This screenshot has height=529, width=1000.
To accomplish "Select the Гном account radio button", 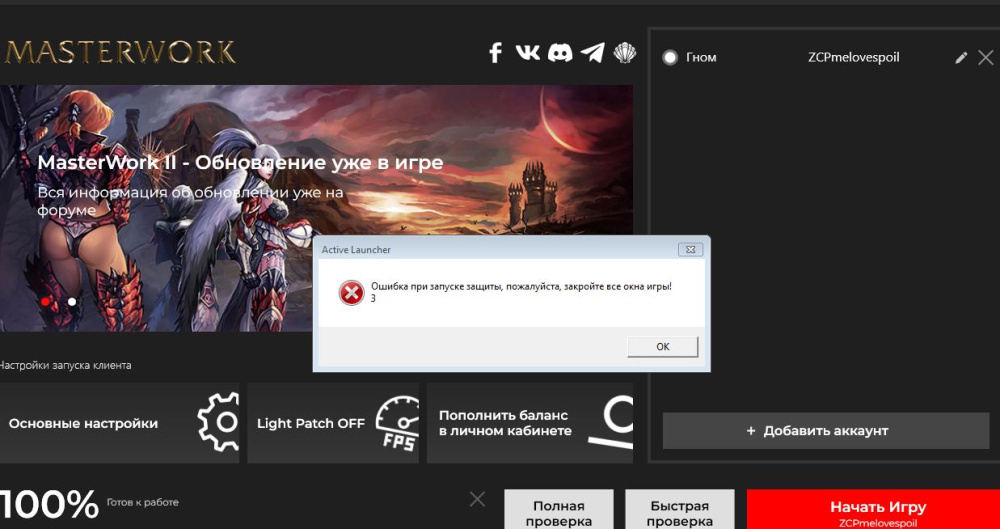I will [670, 58].
